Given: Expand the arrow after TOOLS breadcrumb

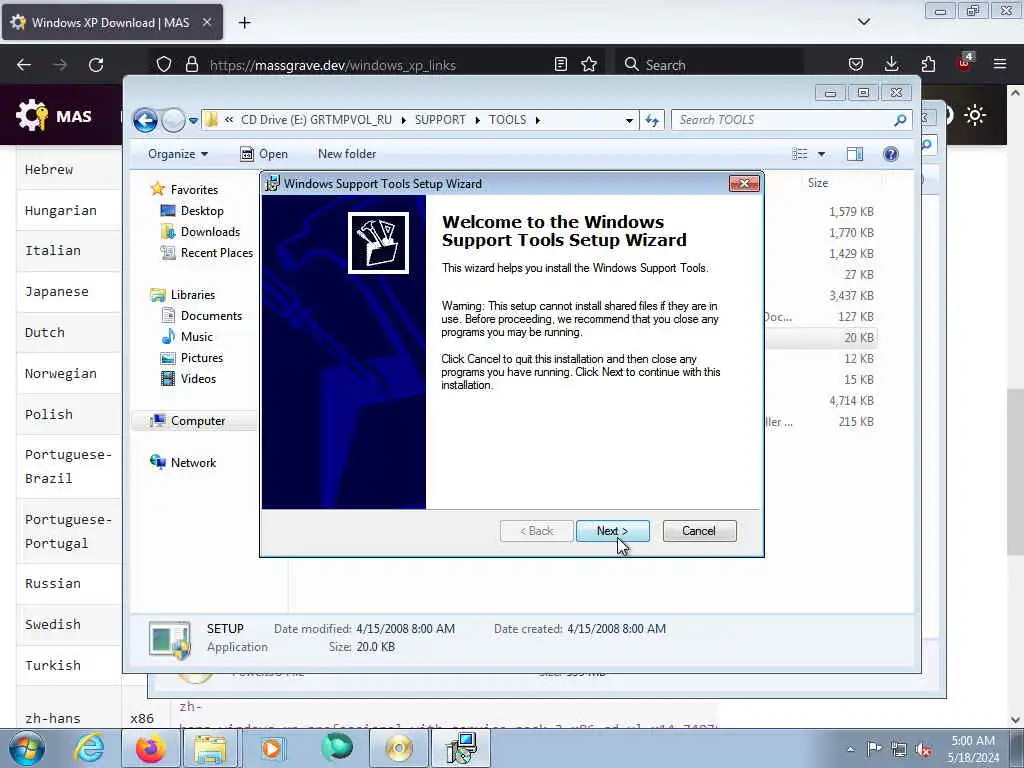Looking at the screenshot, I should (x=538, y=121).
